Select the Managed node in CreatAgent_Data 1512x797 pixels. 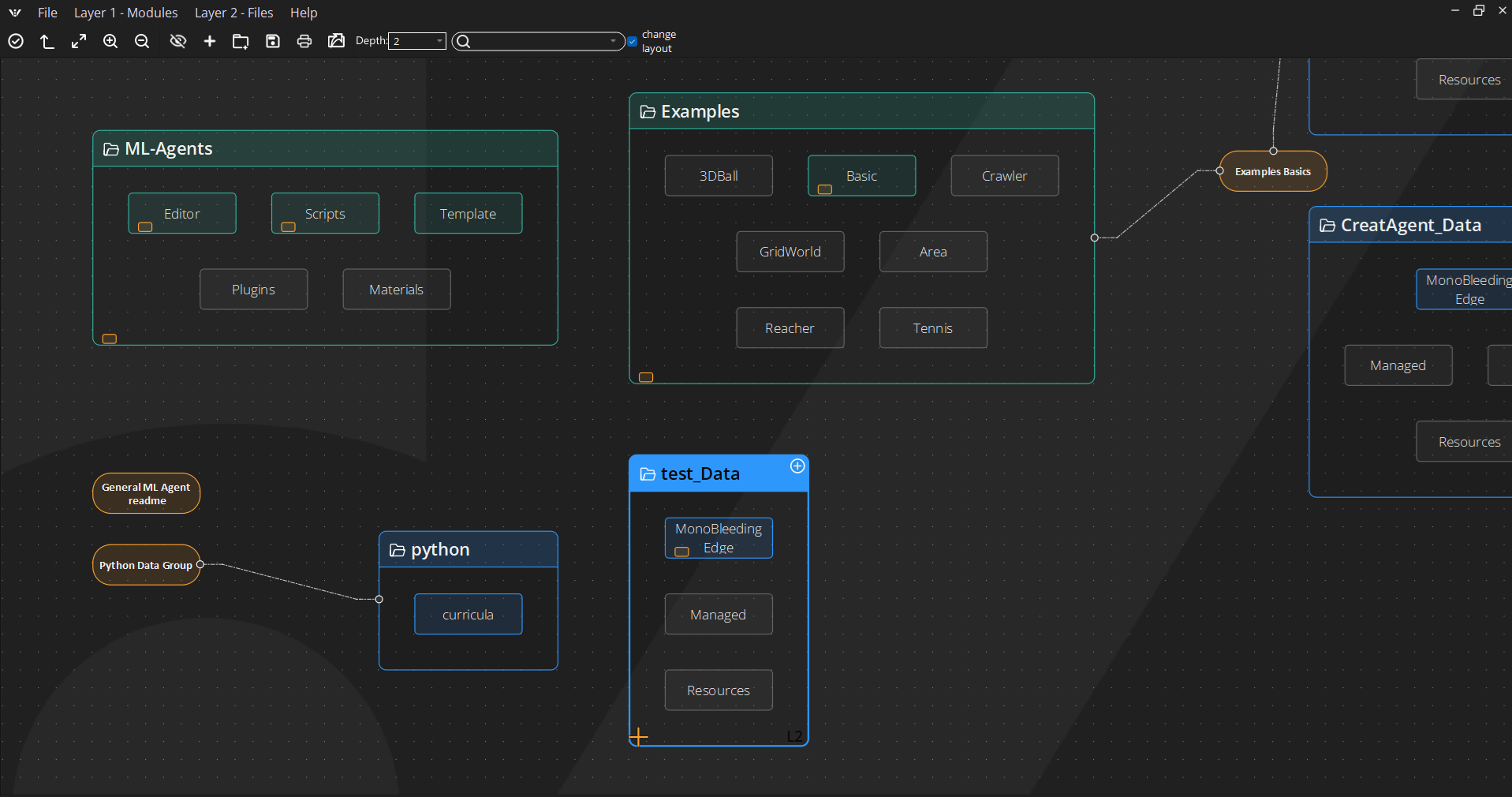click(x=1398, y=365)
